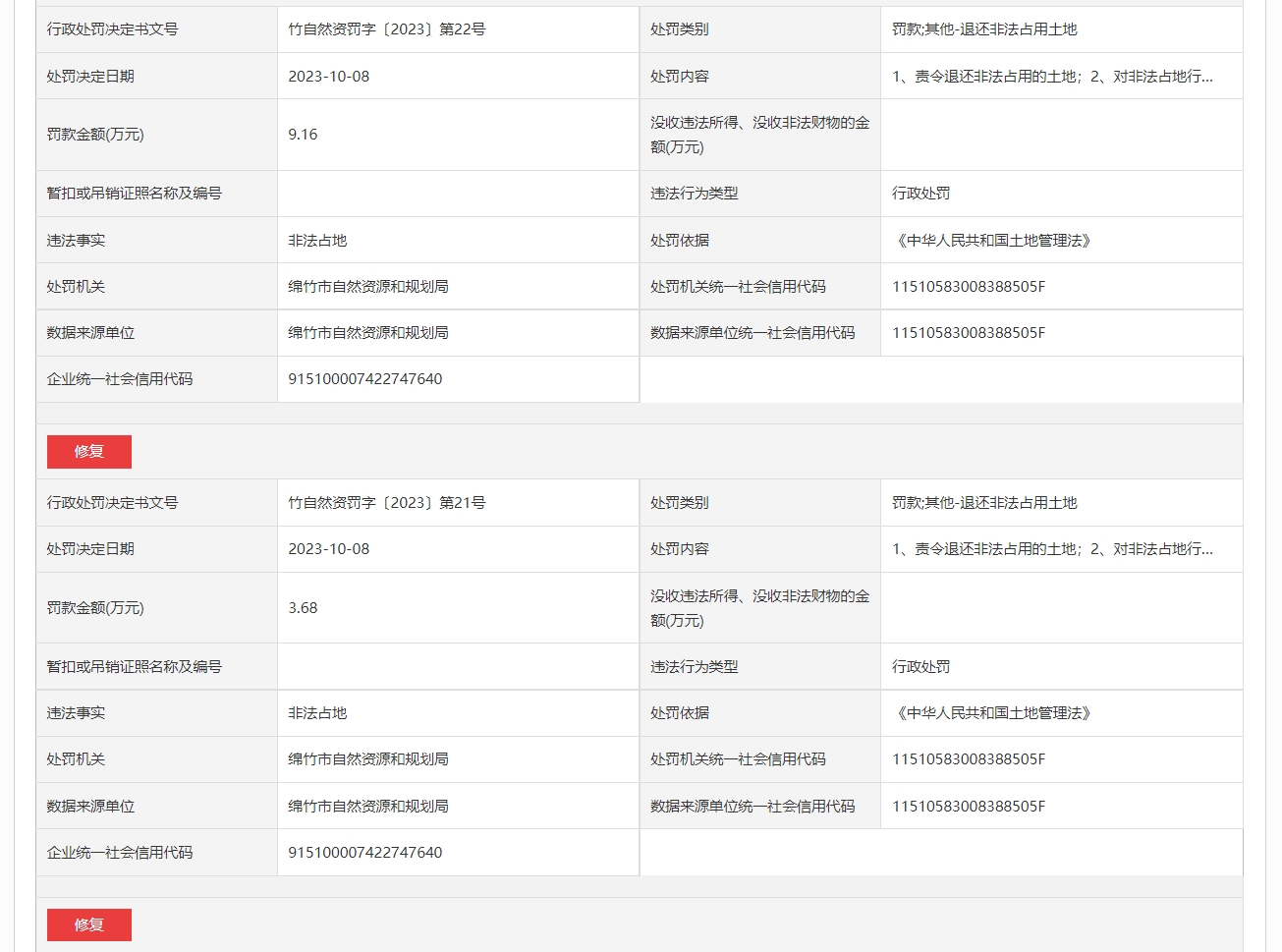Open truncated 处罚内容 text in 第22号 record
The image size is (1282, 952).
pos(1051,77)
